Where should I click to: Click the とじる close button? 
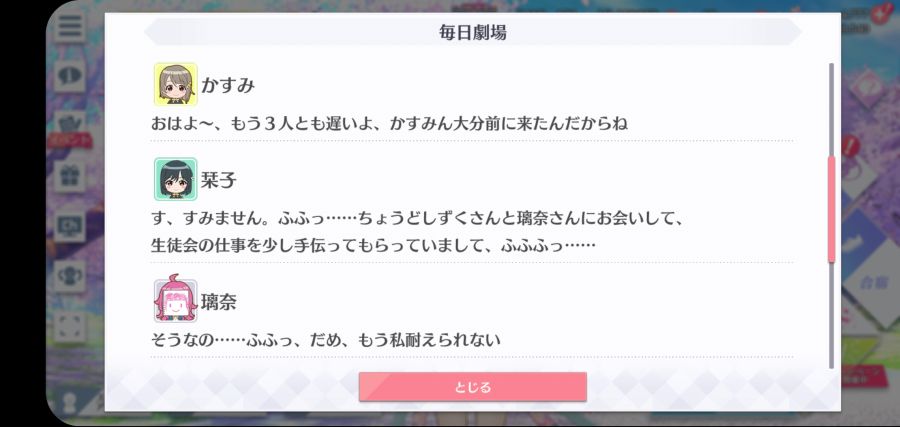coord(472,387)
